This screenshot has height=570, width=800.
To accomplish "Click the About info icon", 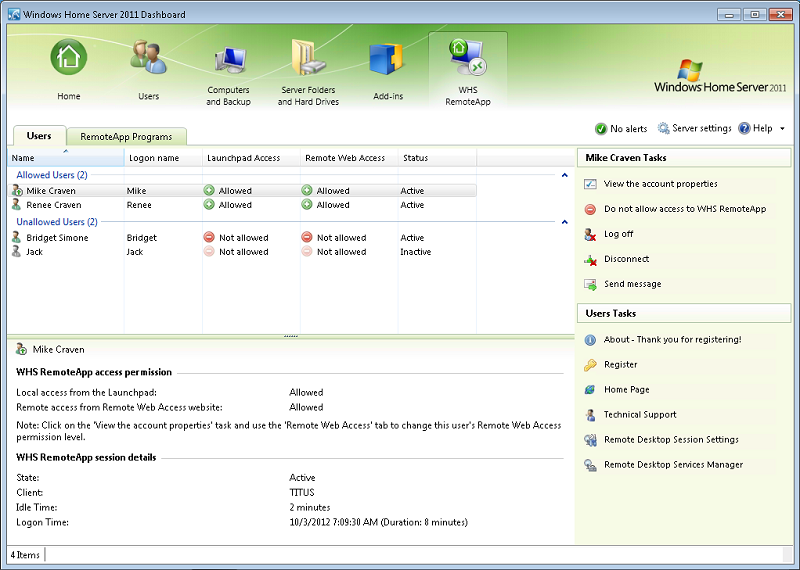I will pyautogui.click(x=590, y=340).
